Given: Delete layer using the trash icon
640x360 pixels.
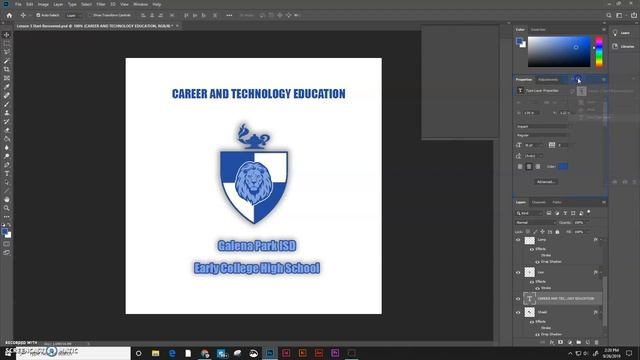Looking at the screenshot, I should tap(596, 342).
